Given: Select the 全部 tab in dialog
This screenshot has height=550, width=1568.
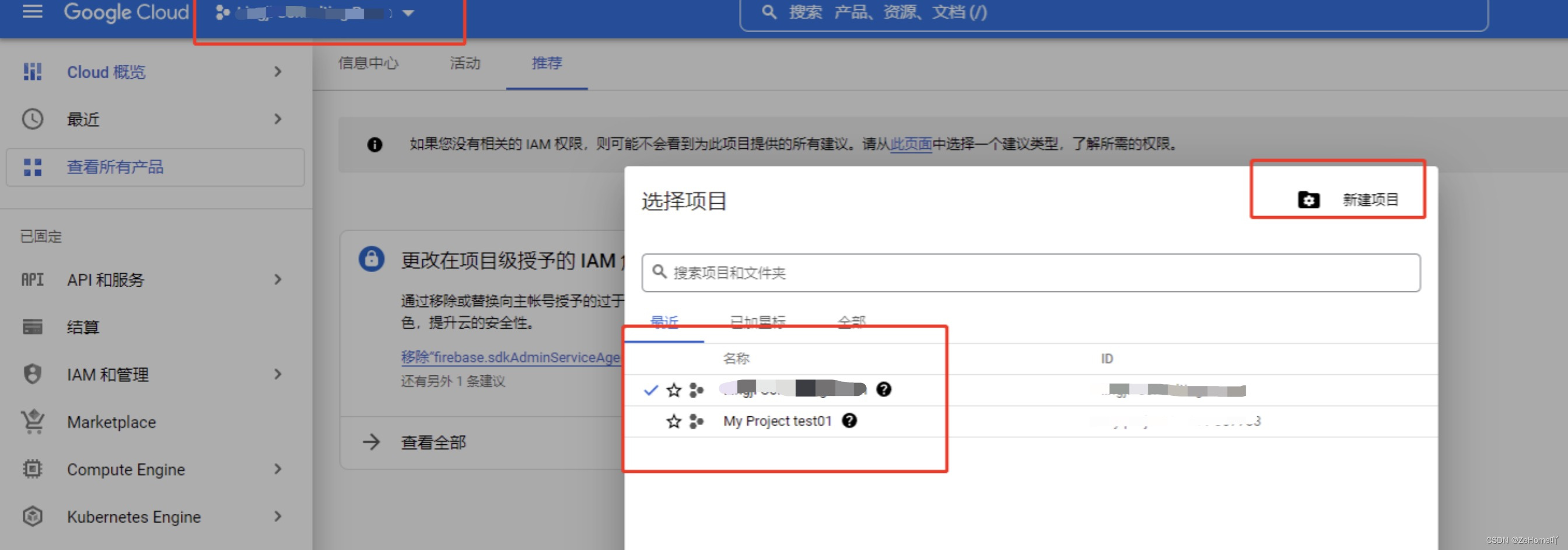Looking at the screenshot, I should (851, 322).
